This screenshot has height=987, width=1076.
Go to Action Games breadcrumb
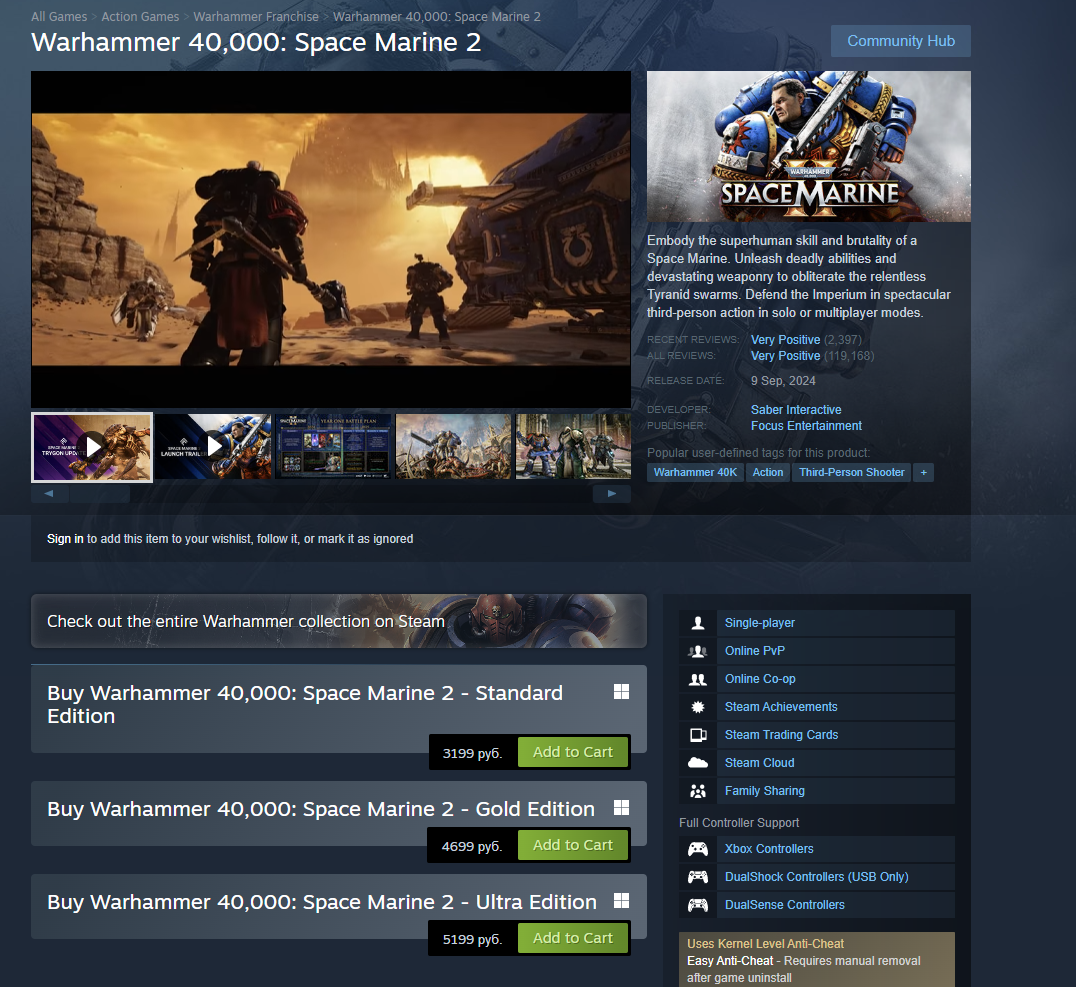click(x=140, y=16)
